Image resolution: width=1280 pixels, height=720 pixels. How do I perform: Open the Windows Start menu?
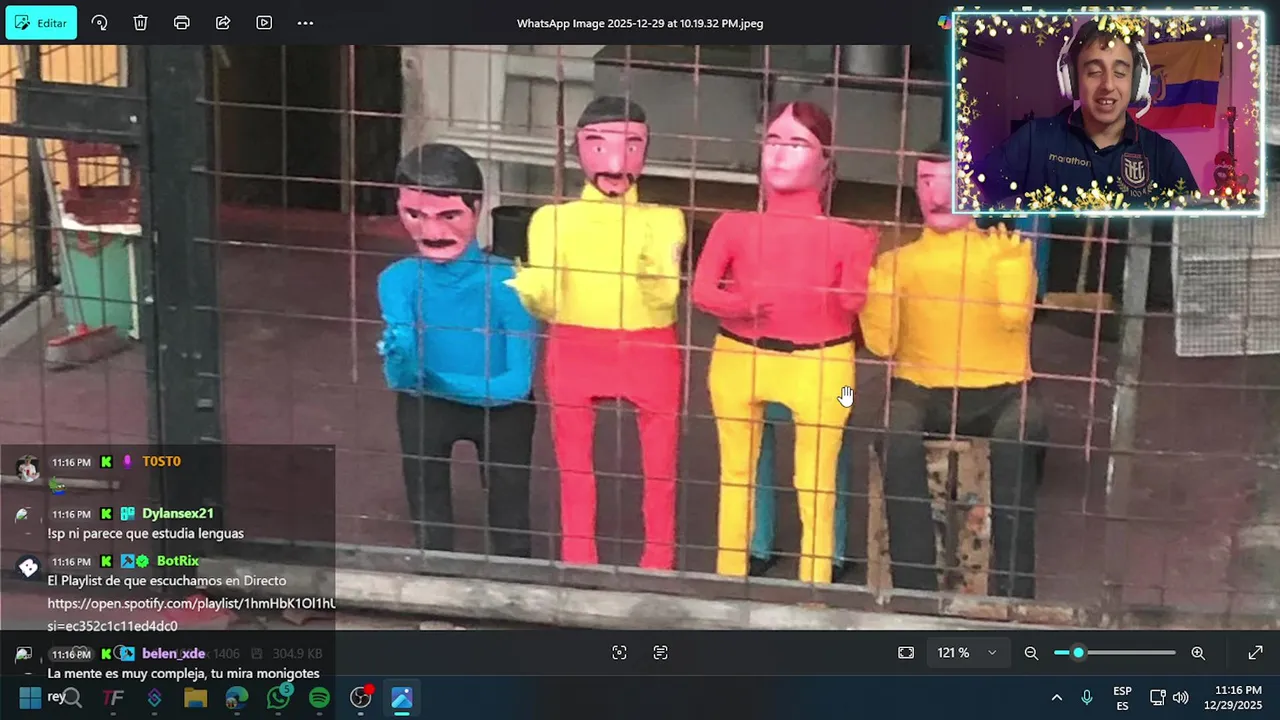30,698
